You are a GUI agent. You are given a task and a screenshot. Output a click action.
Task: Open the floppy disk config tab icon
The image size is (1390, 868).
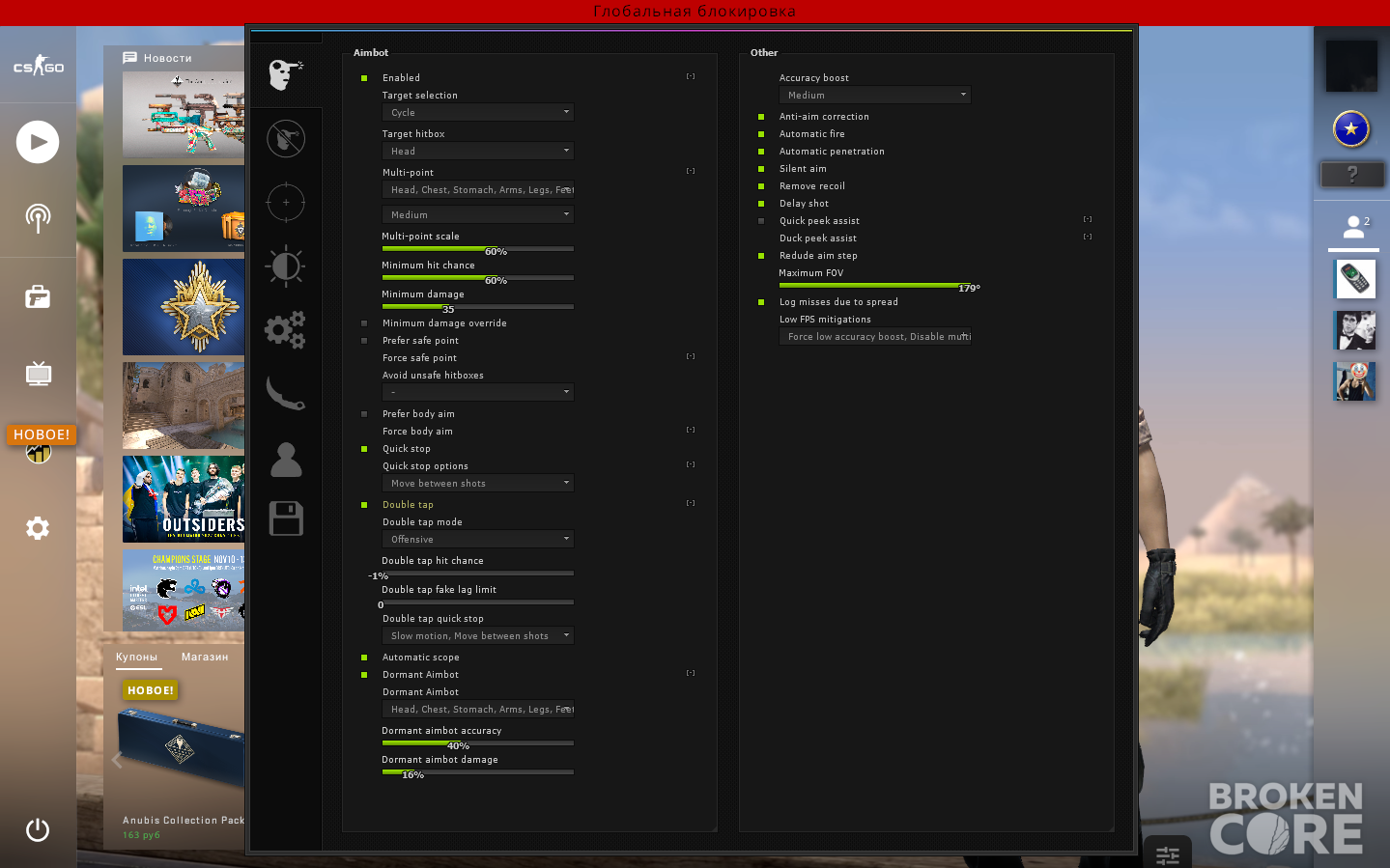(285, 518)
